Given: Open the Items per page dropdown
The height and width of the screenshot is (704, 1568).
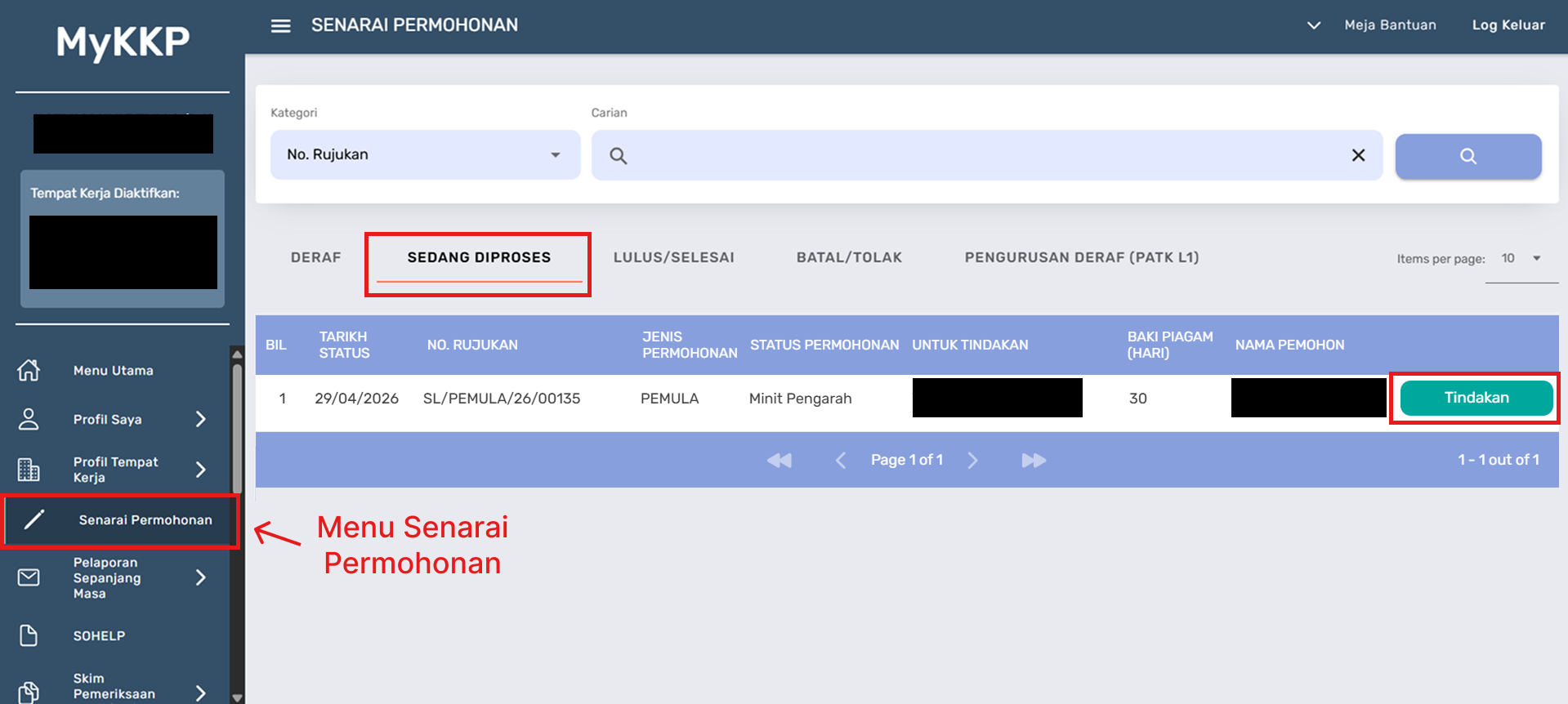Looking at the screenshot, I should (x=1521, y=259).
